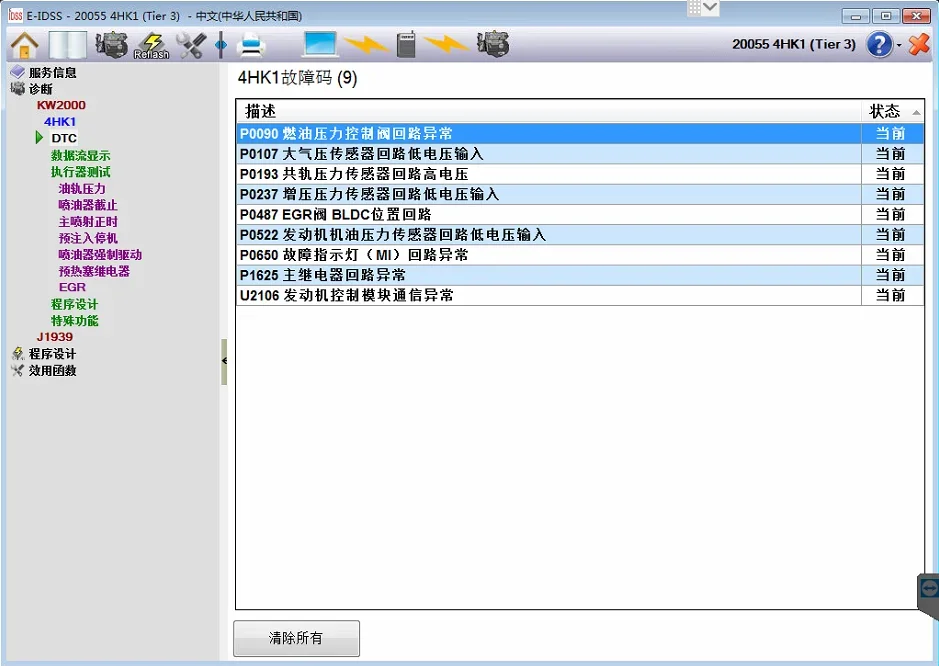Sort by the 描述 column header

(549, 111)
